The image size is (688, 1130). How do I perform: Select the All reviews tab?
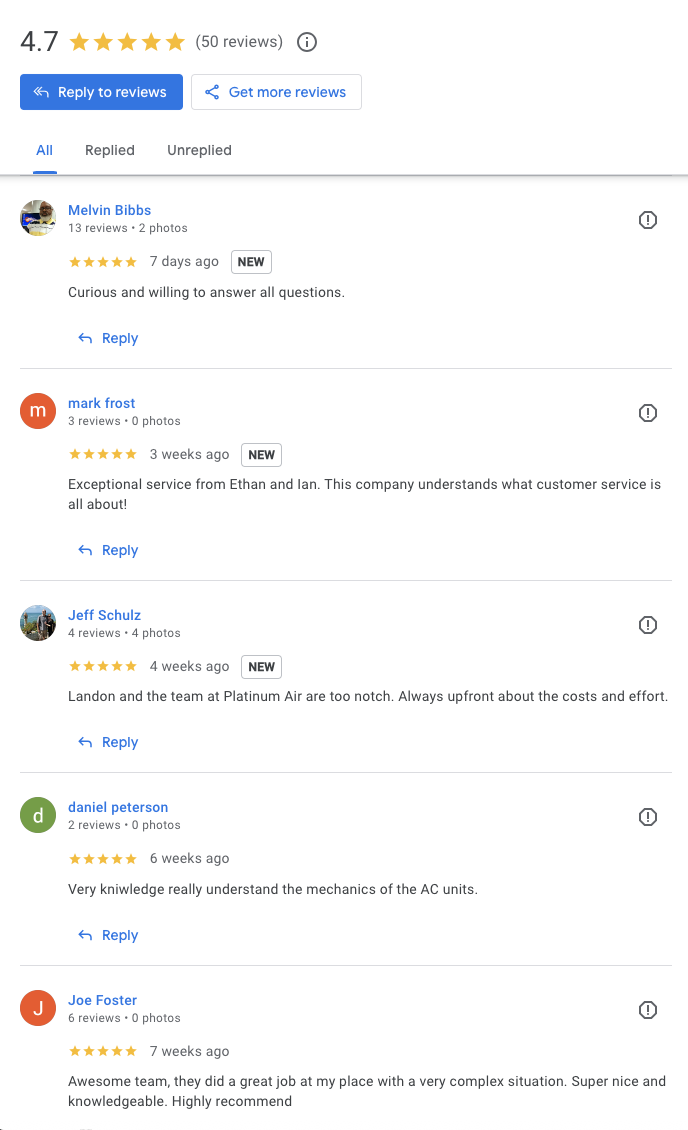tap(44, 150)
